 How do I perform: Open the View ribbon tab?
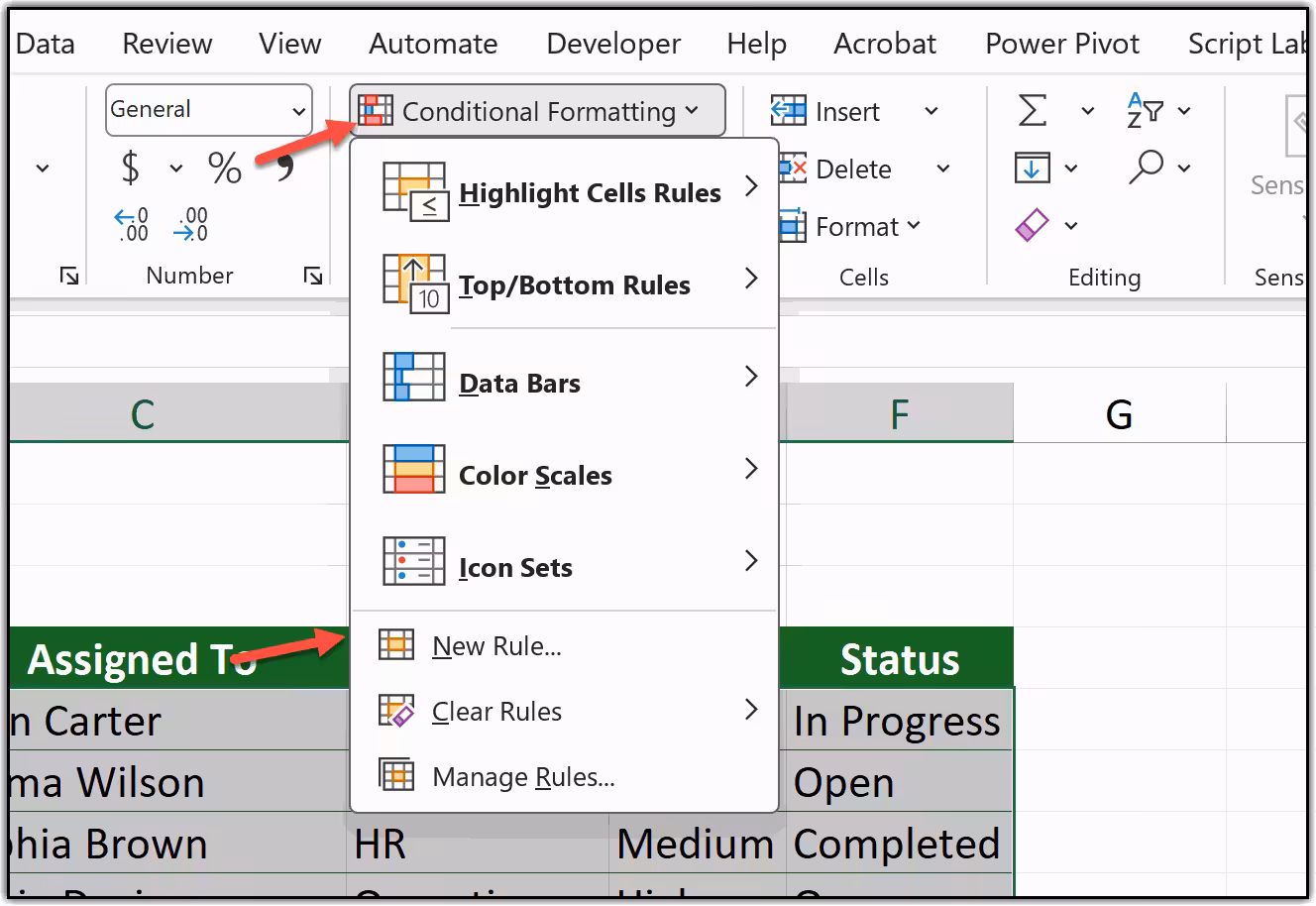click(290, 44)
